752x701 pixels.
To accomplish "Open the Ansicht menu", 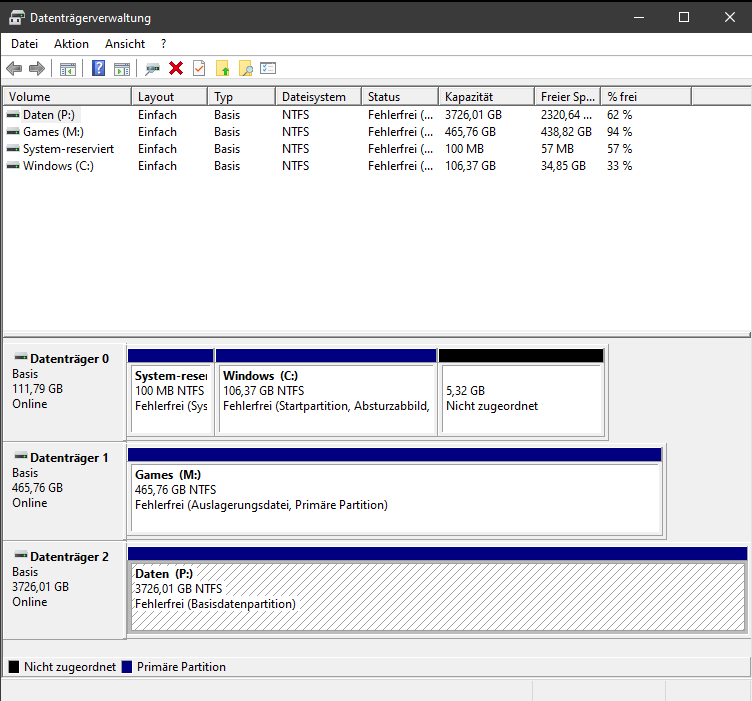I will coord(125,44).
